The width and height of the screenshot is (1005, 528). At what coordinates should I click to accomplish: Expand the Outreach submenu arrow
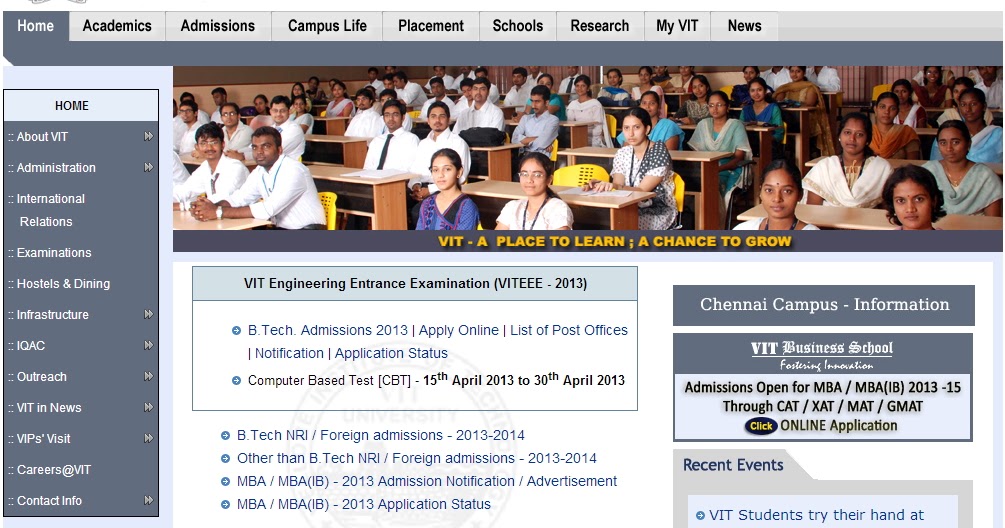(x=149, y=376)
